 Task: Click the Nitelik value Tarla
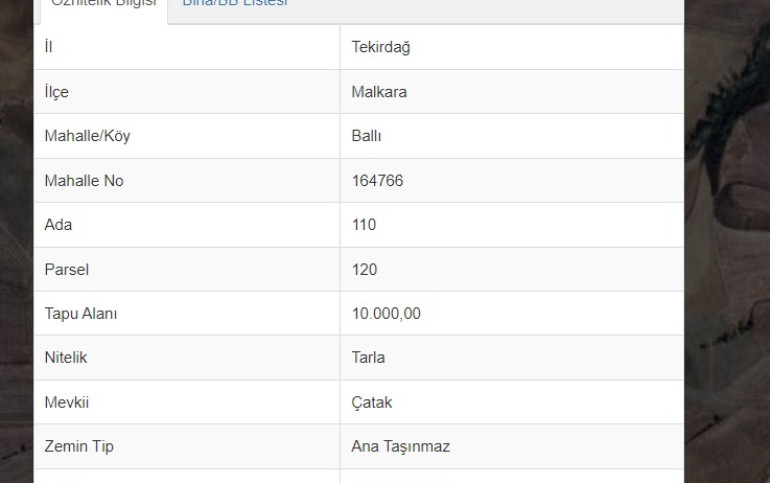click(x=368, y=358)
